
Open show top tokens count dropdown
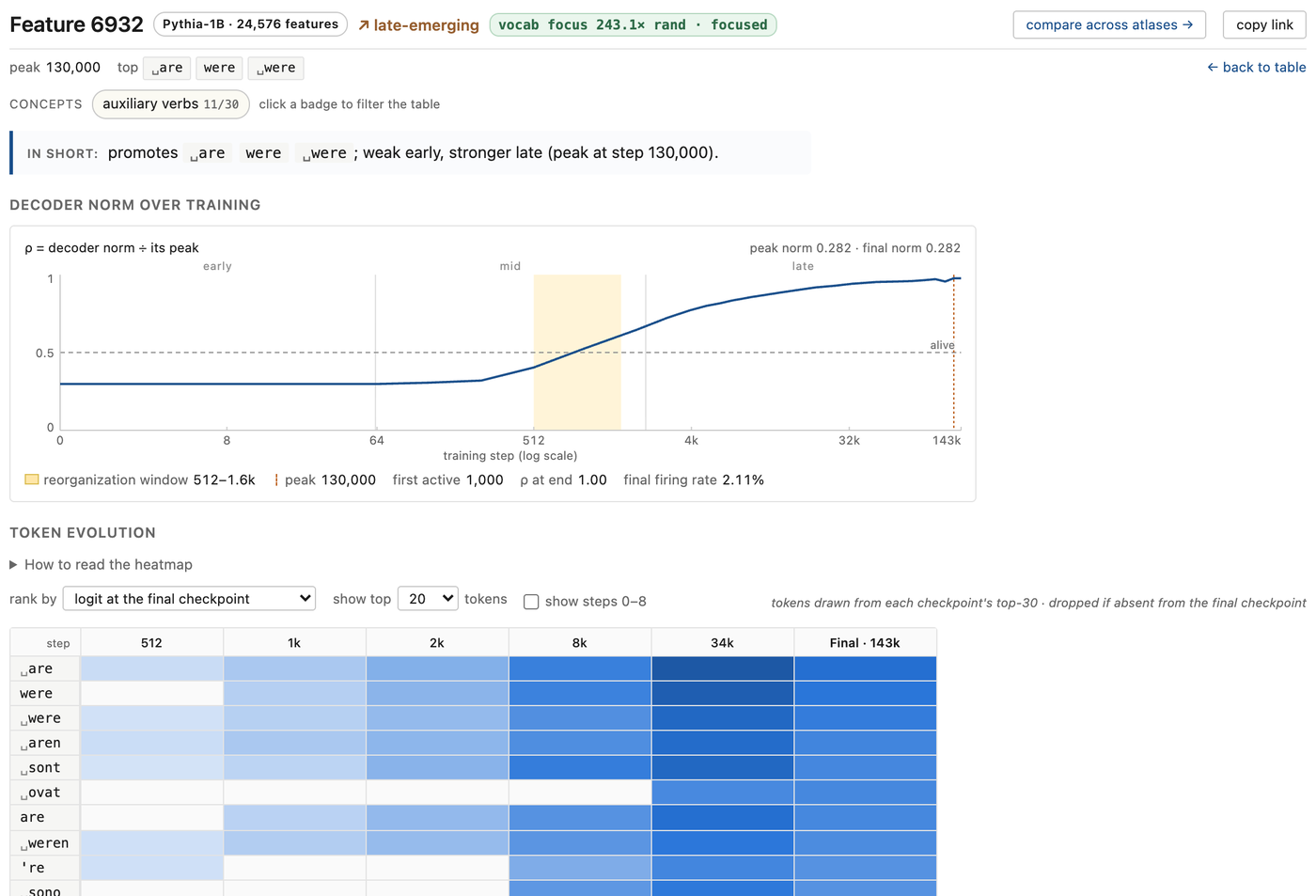(428, 599)
